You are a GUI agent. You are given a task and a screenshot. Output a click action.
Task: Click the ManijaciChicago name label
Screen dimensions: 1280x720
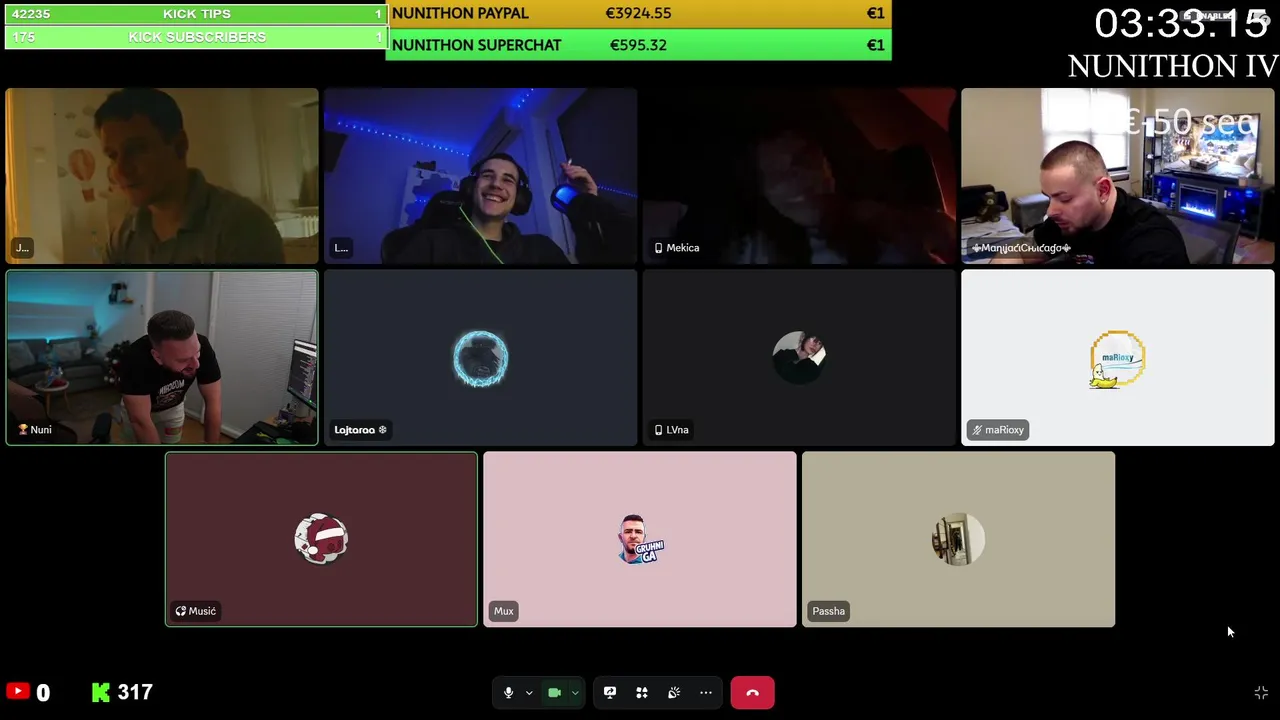pos(1021,248)
